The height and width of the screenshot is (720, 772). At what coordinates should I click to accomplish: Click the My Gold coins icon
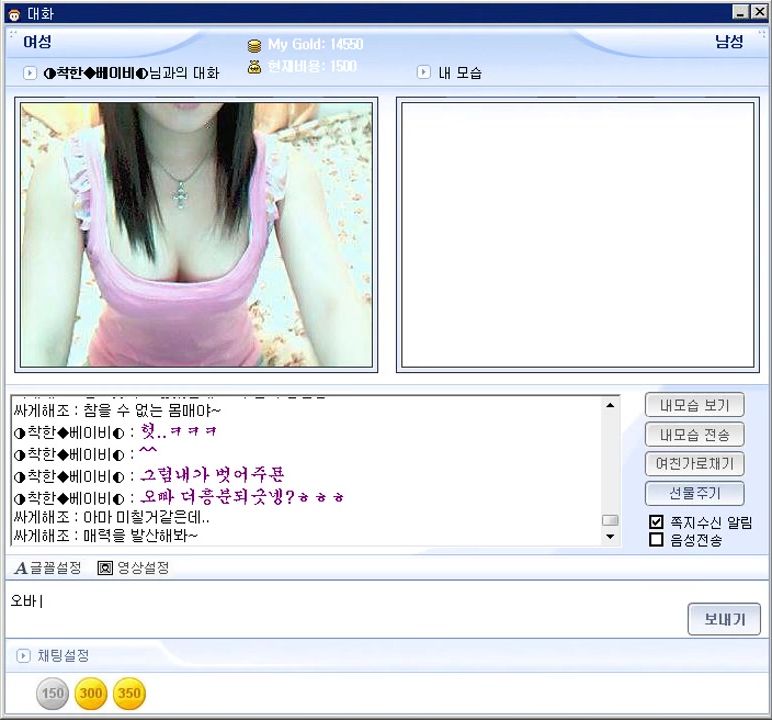(254, 45)
